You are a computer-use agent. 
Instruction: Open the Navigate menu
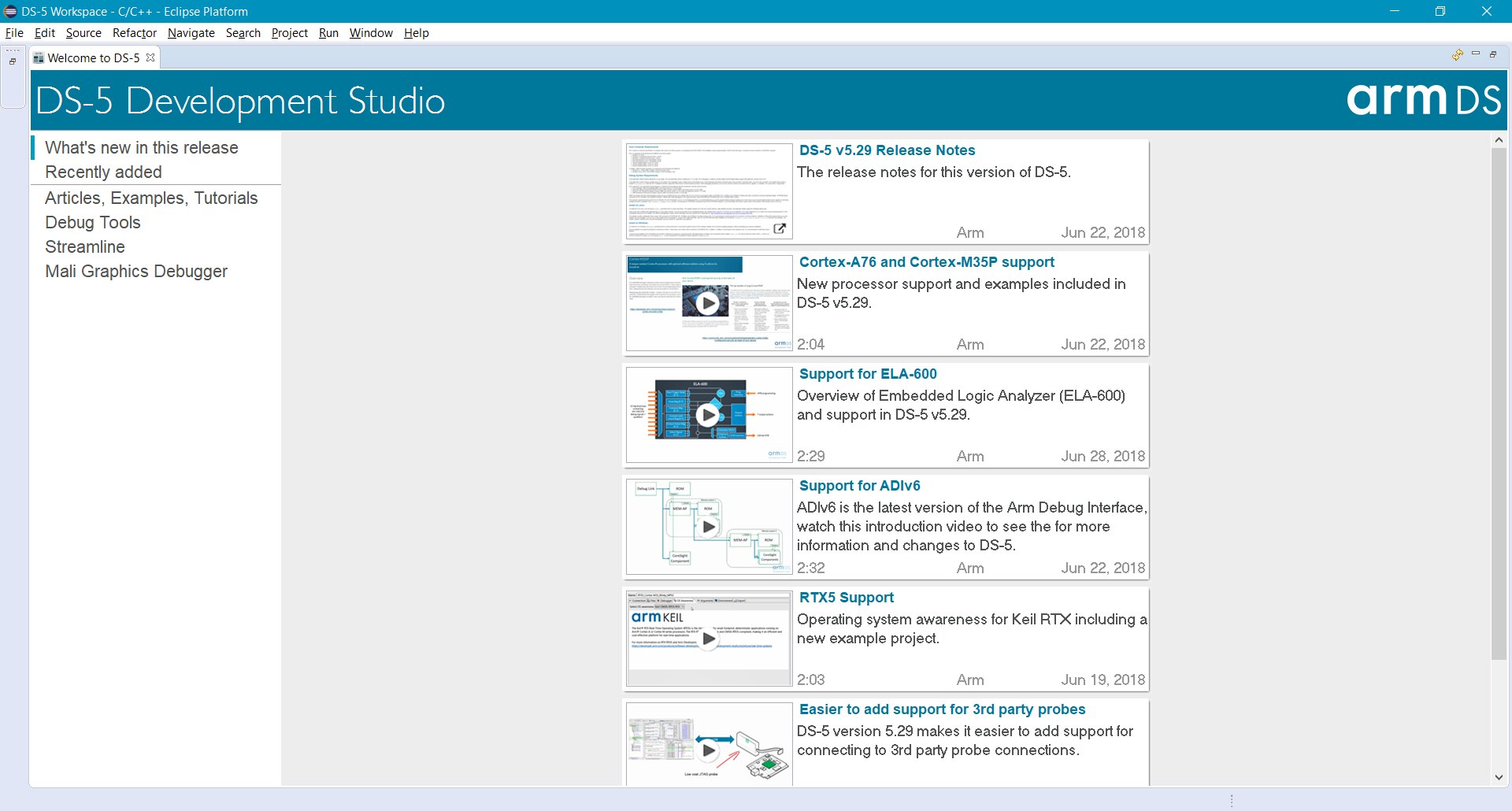(191, 33)
